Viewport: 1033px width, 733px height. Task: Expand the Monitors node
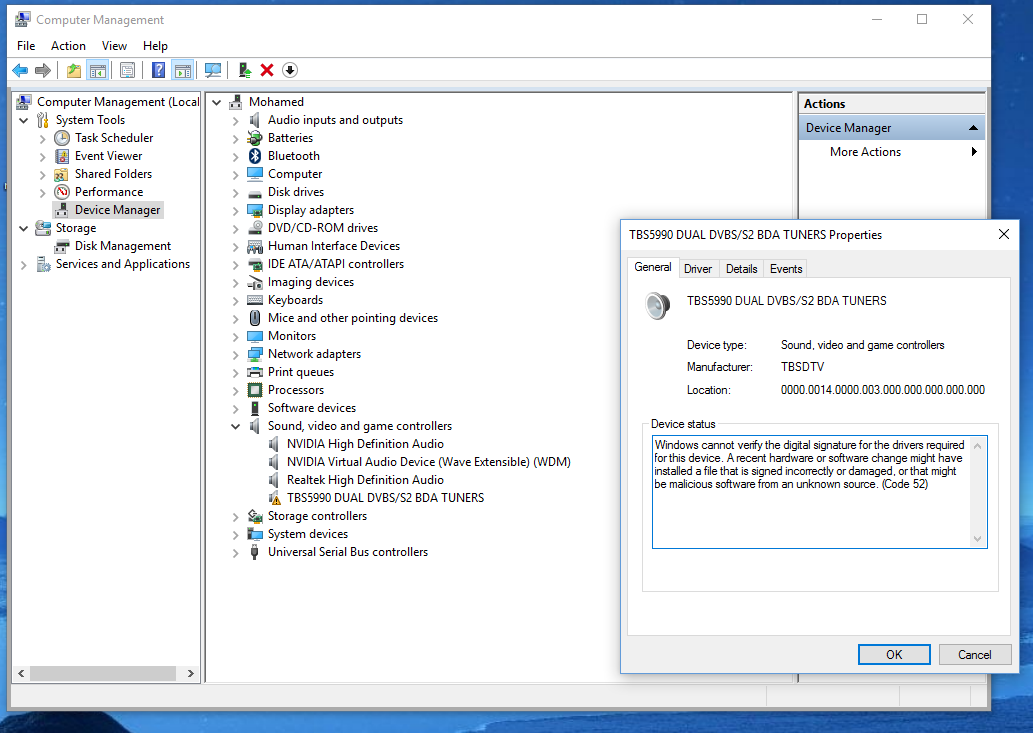click(236, 337)
